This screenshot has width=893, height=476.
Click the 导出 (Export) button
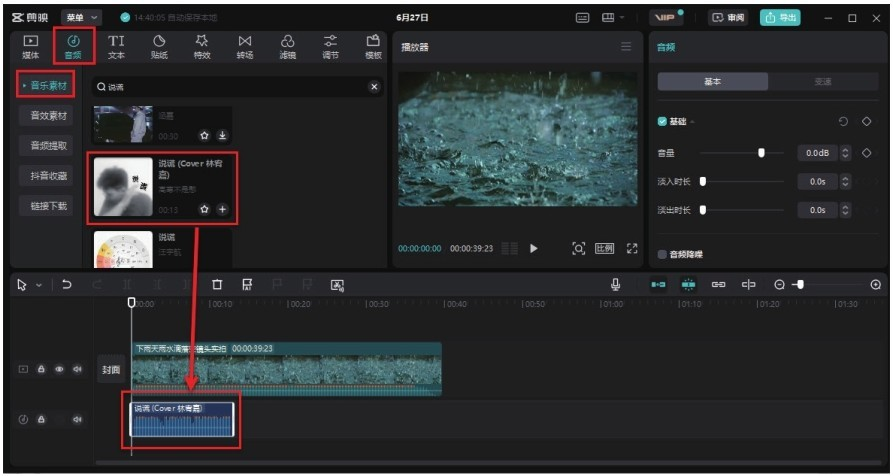tap(780, 18)
